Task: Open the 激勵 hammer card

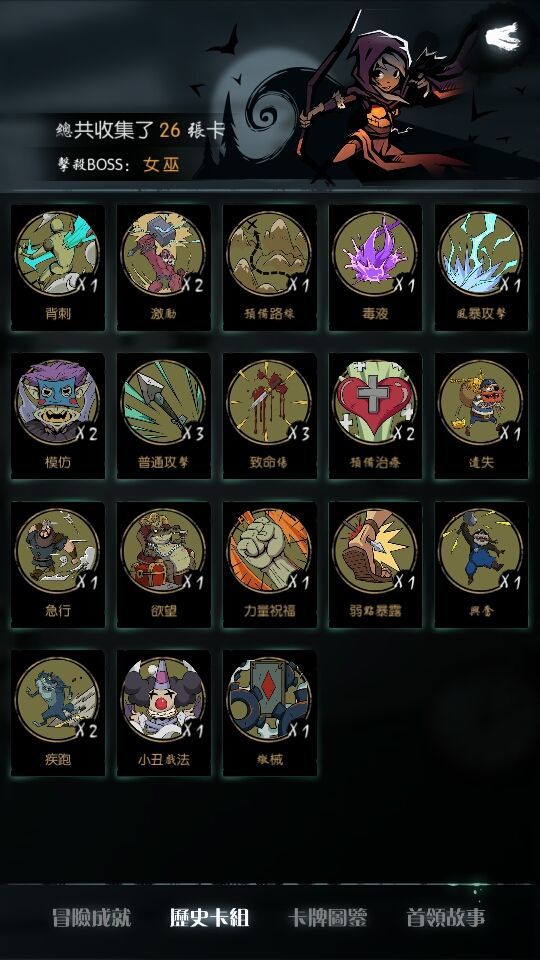Action: (x=163, y=268)
